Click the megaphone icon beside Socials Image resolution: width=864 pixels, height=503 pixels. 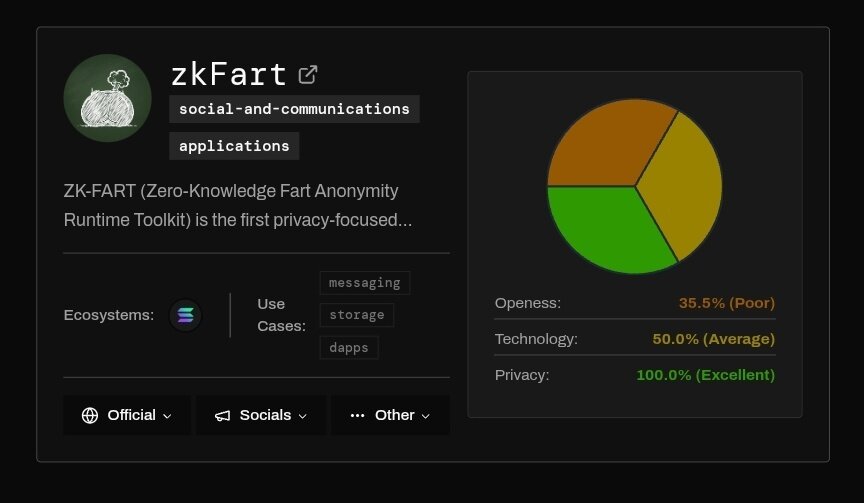tap(223, 415)
